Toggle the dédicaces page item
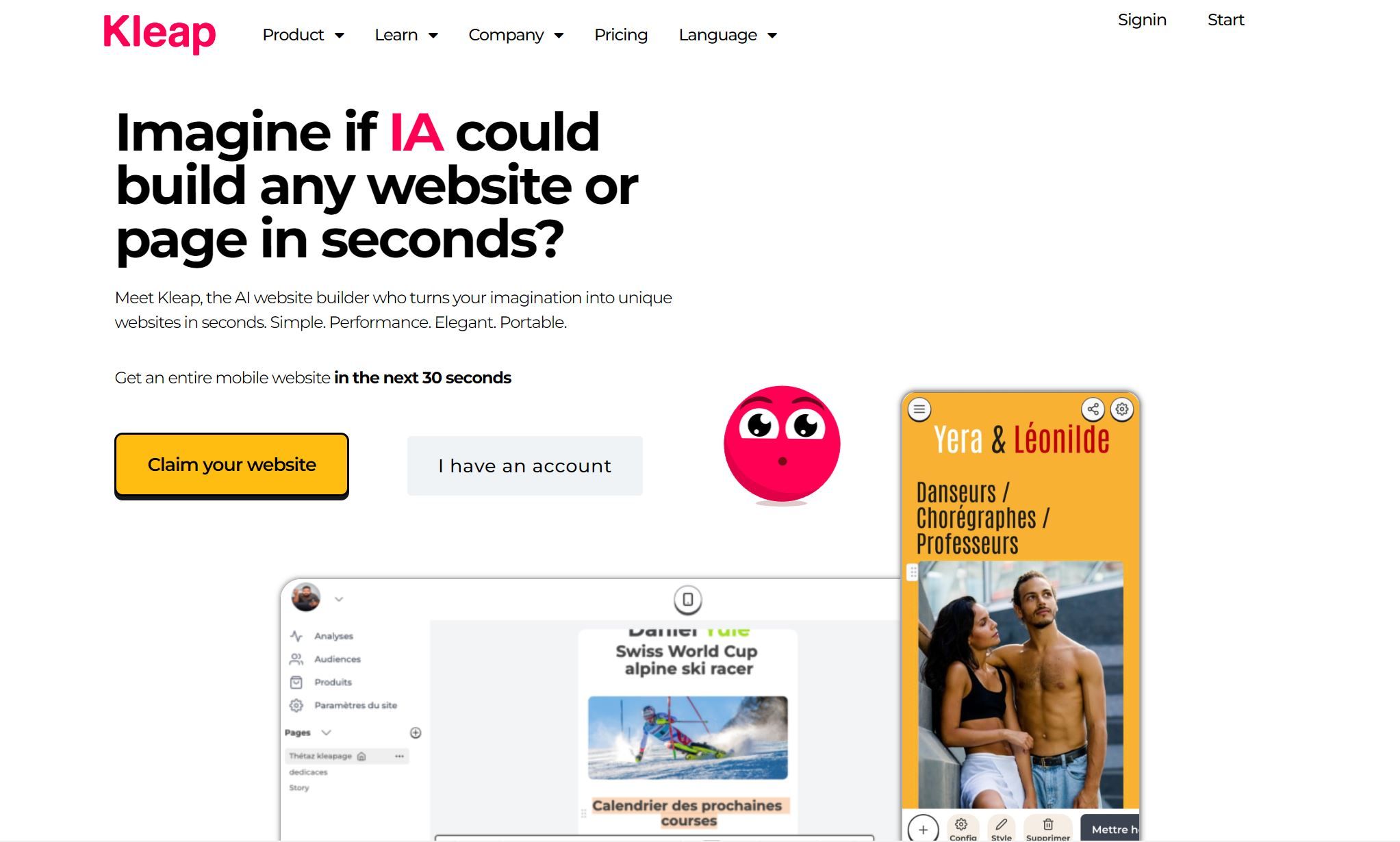This screenshot has height=842, width=1400. [x=308, y=772]
